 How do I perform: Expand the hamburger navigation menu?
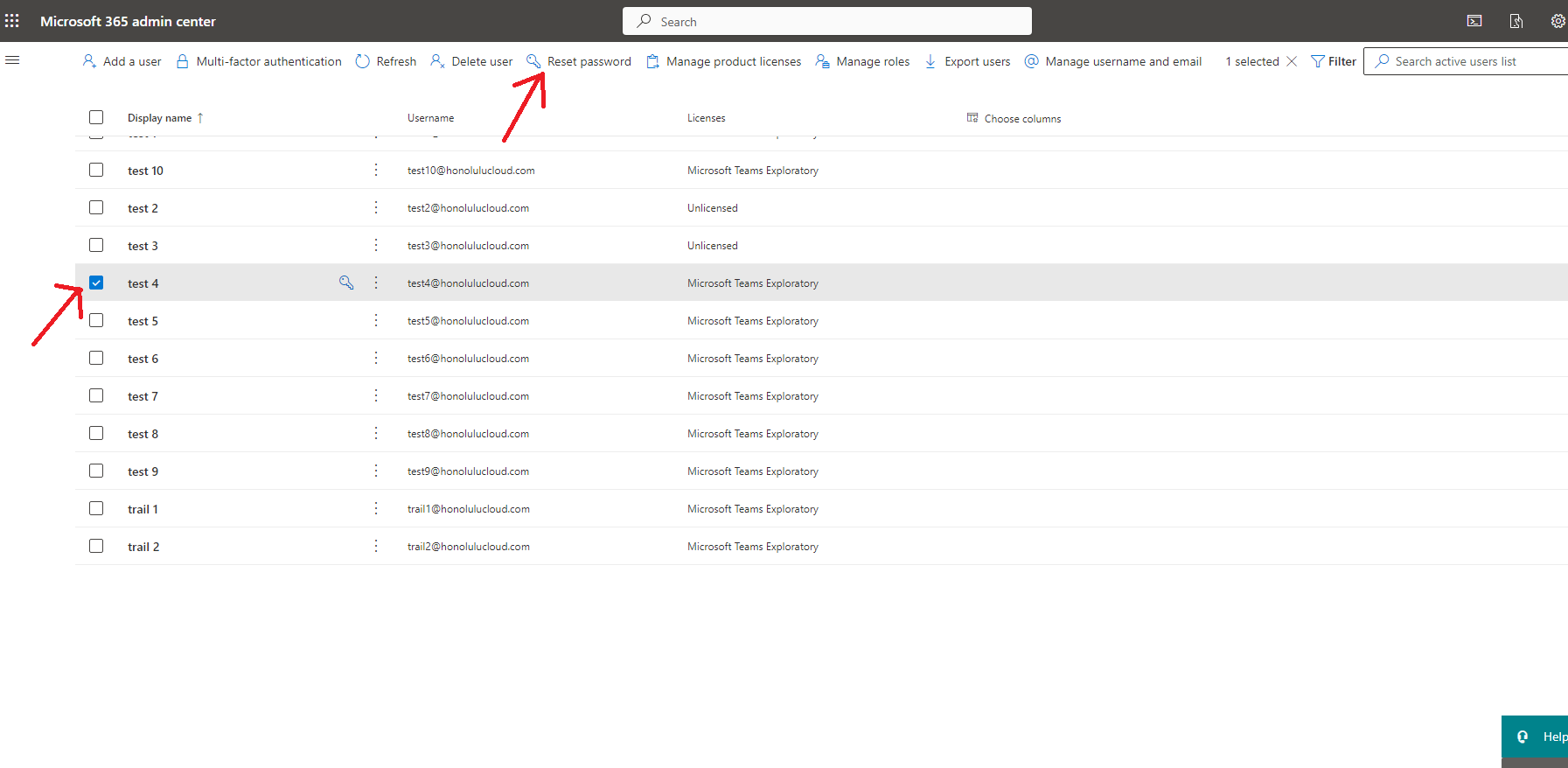tap(12, 60)
